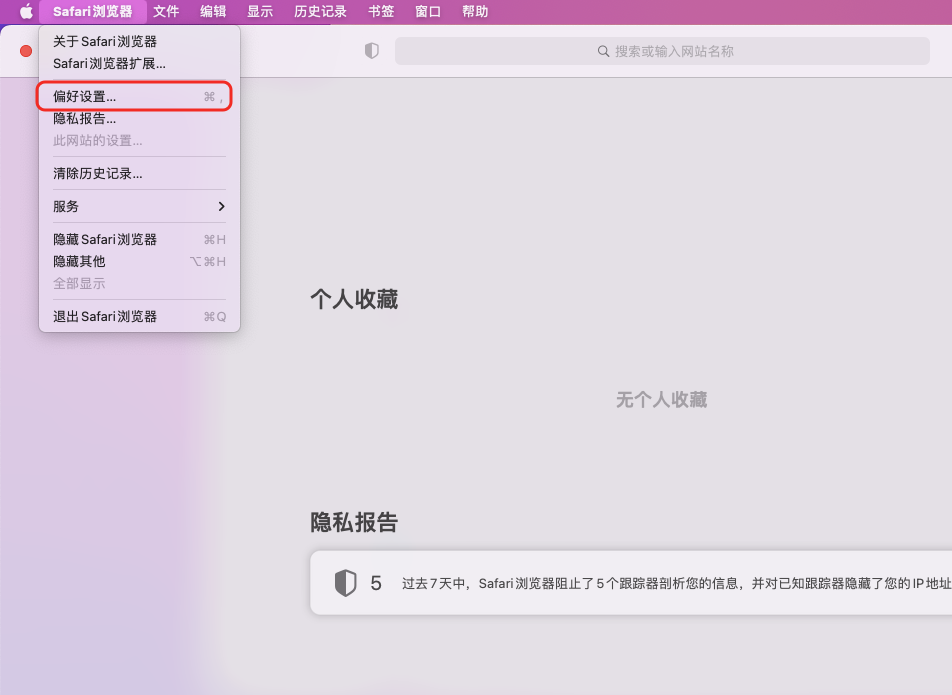Click the tracker count number 5
Viewport: 952px width, 695px height.
pyautogui.click(x=376, y=583)
